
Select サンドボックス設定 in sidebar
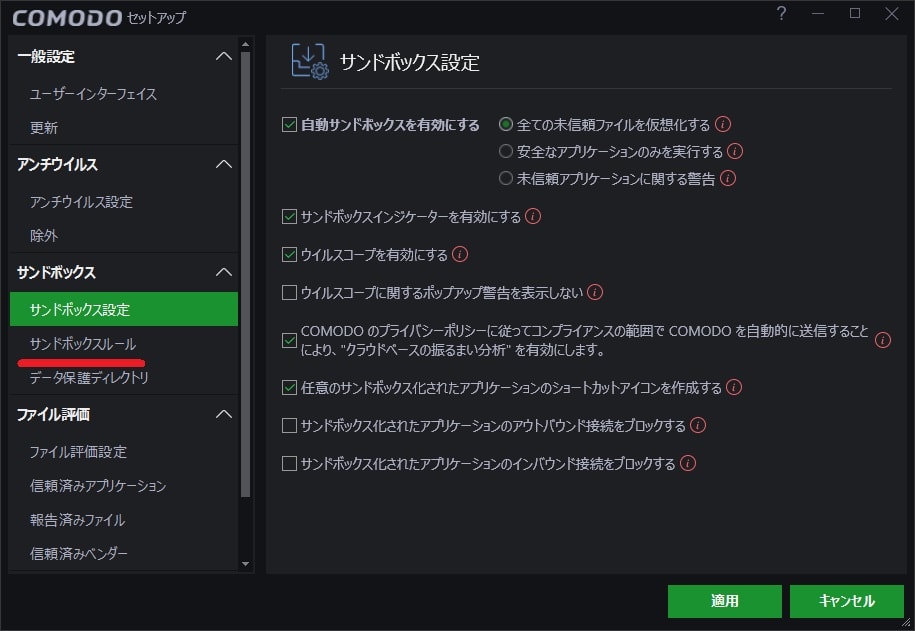pyautogui.click(x=124, y=309)
